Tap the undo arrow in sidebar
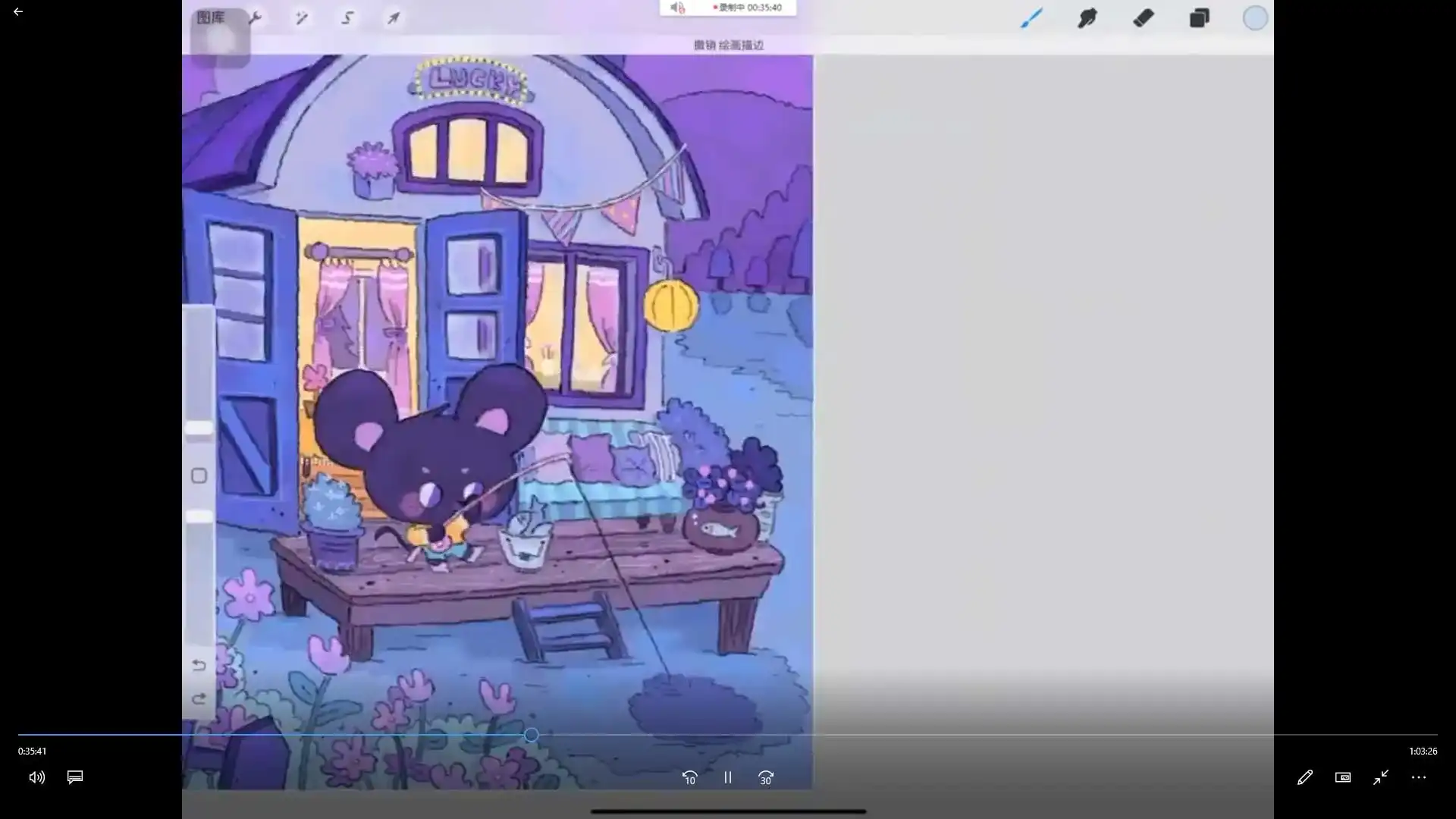This screenshot has height=819, width=1456. click(199, 665)
